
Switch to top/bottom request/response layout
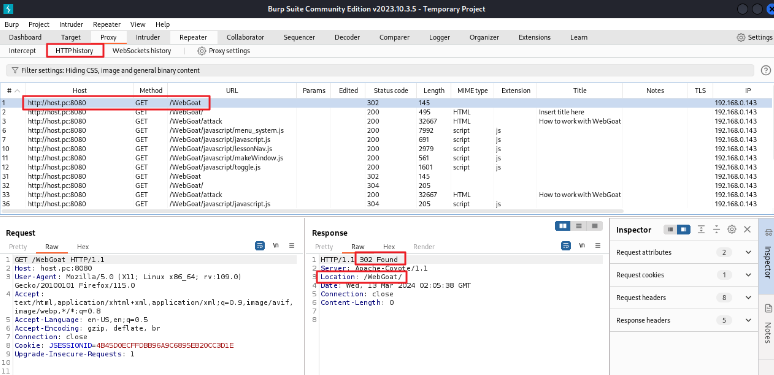pyautogui.click(x=579, y=226)
